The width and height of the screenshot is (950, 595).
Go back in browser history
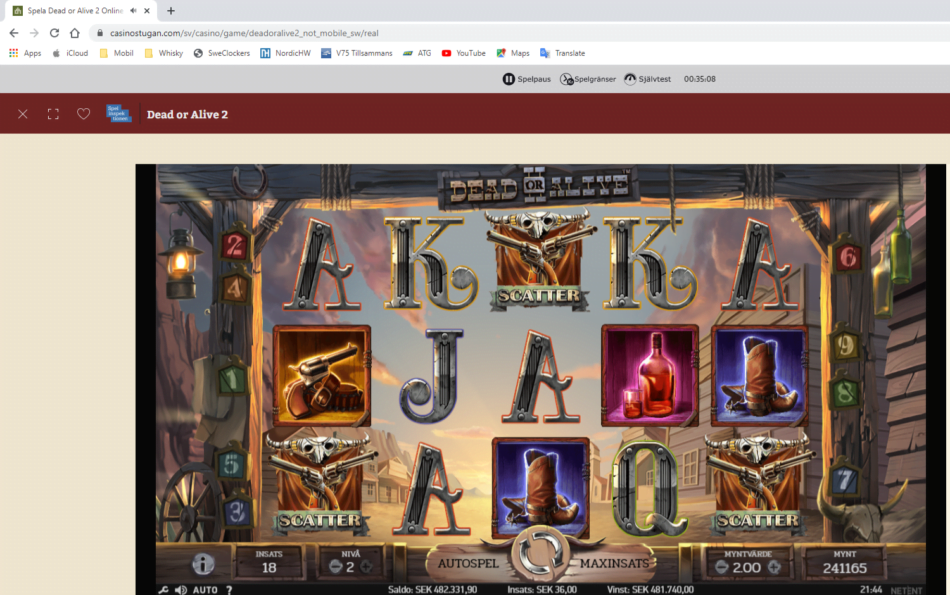tap(14, 33)
